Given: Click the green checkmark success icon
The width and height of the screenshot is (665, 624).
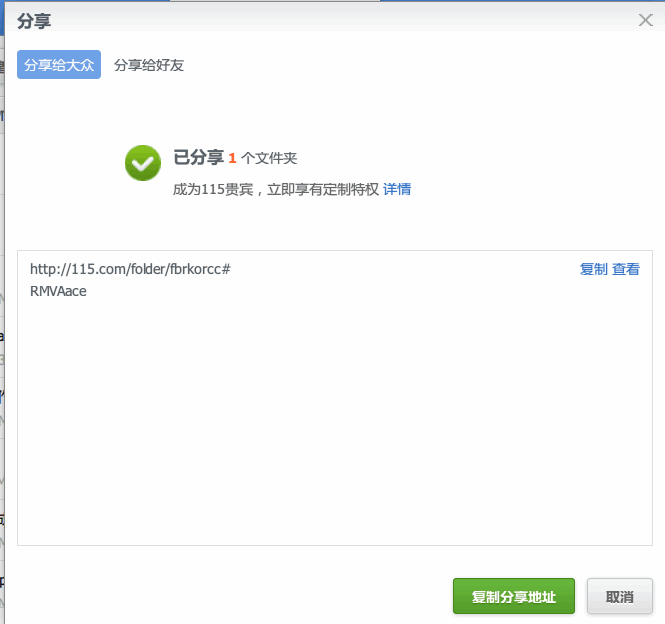Looking at the screenshot, I should 143,163.
